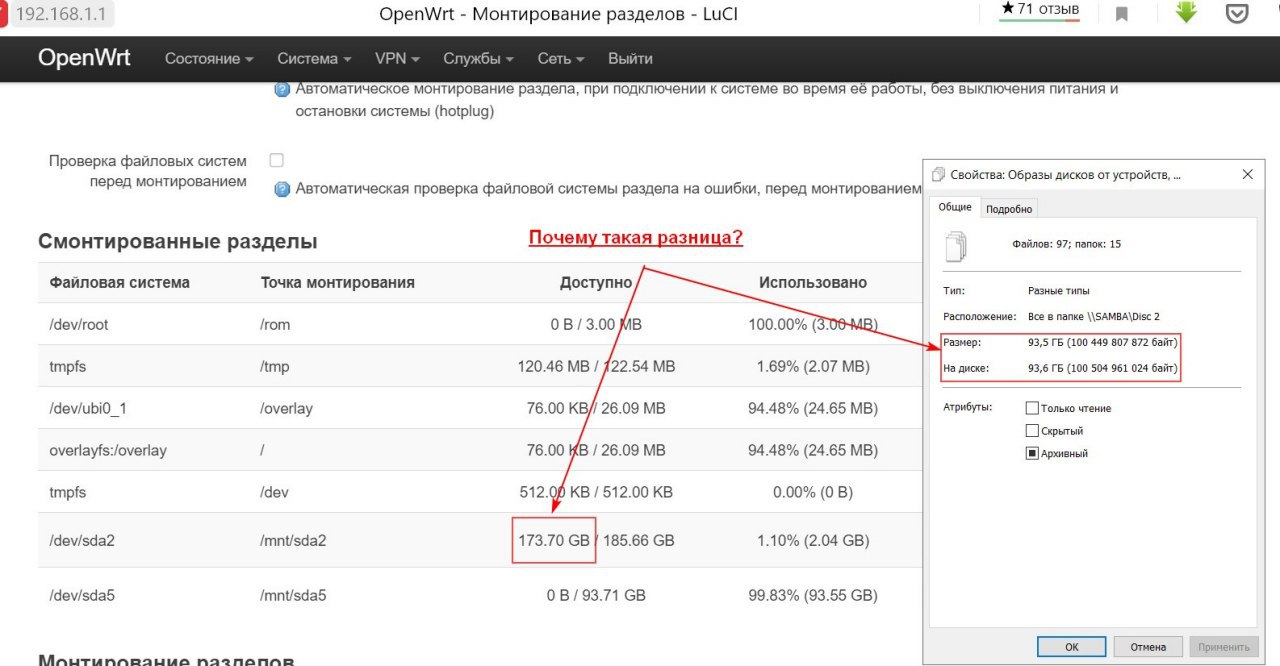Click the info icon beside filesystem check description
Viewport: 1280px width, 666px height.
tap(282, 188)
